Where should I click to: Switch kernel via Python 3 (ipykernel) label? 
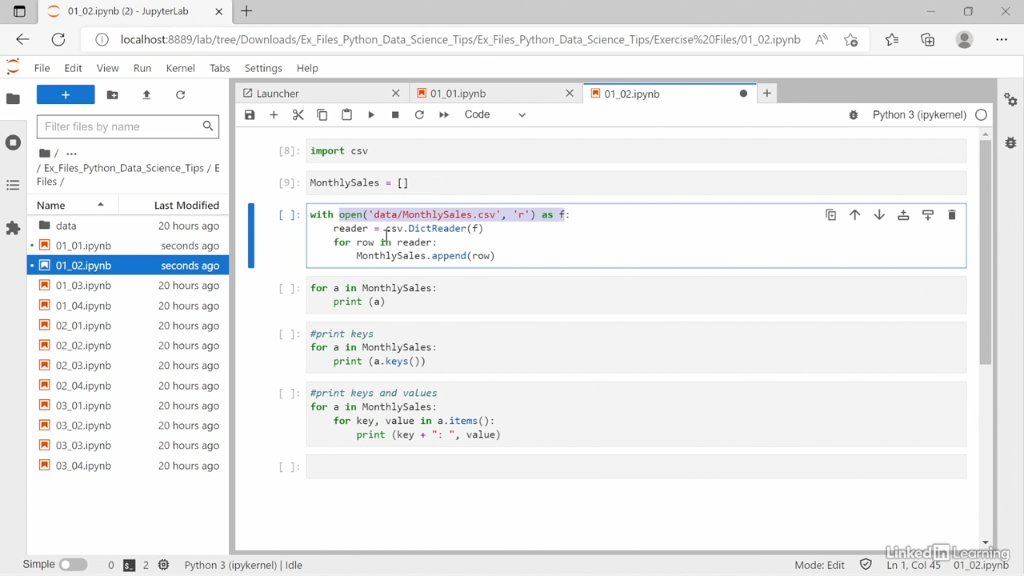pos(919,115)
